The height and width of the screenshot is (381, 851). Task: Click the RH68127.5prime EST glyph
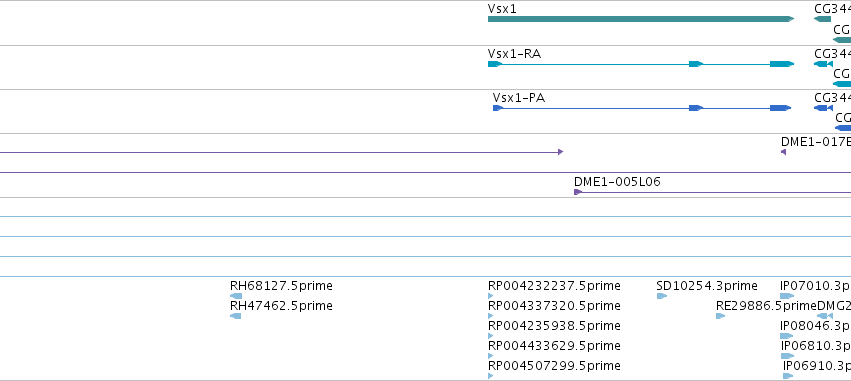236,296
